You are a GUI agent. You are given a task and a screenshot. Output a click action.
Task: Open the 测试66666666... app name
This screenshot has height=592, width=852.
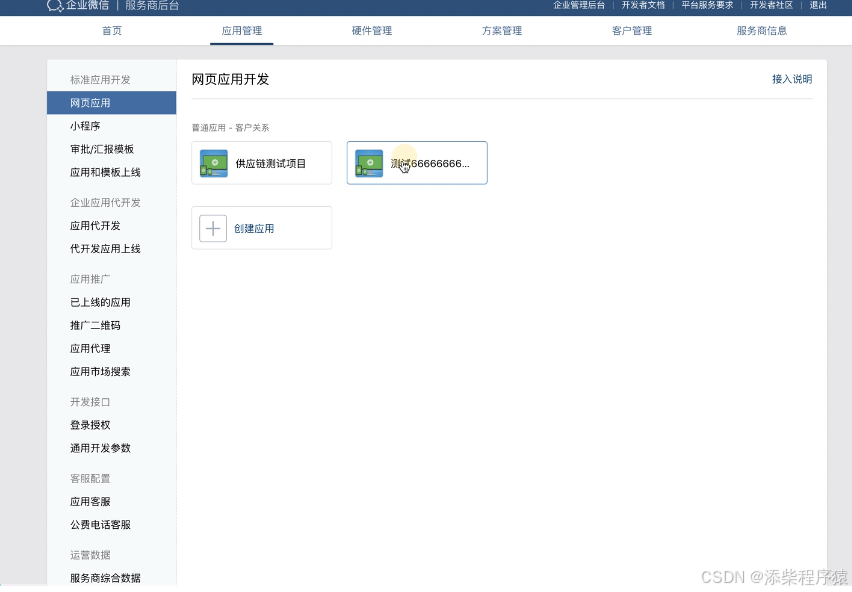point(430,163)
